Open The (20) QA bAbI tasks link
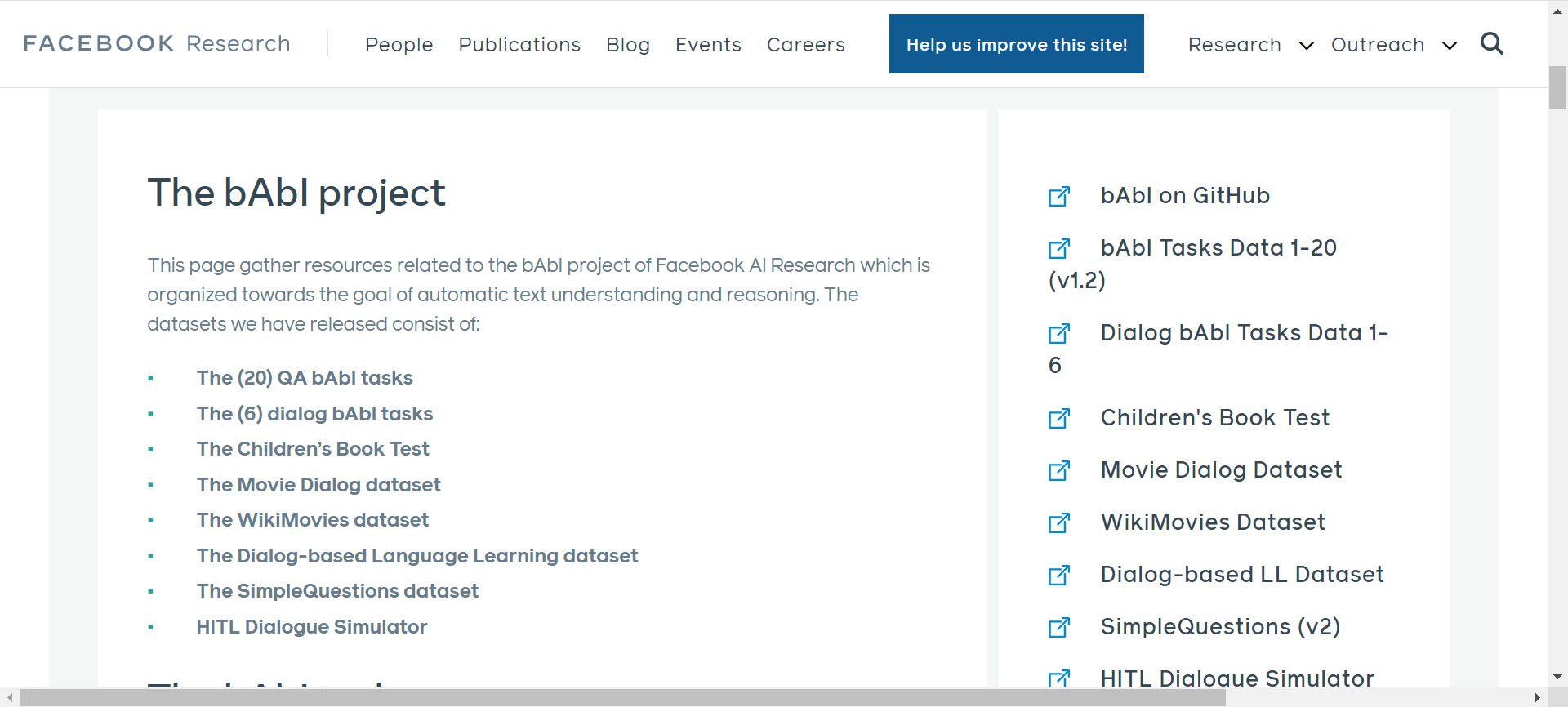Viewport: 1568px width, 707px height. pos(305,378)
